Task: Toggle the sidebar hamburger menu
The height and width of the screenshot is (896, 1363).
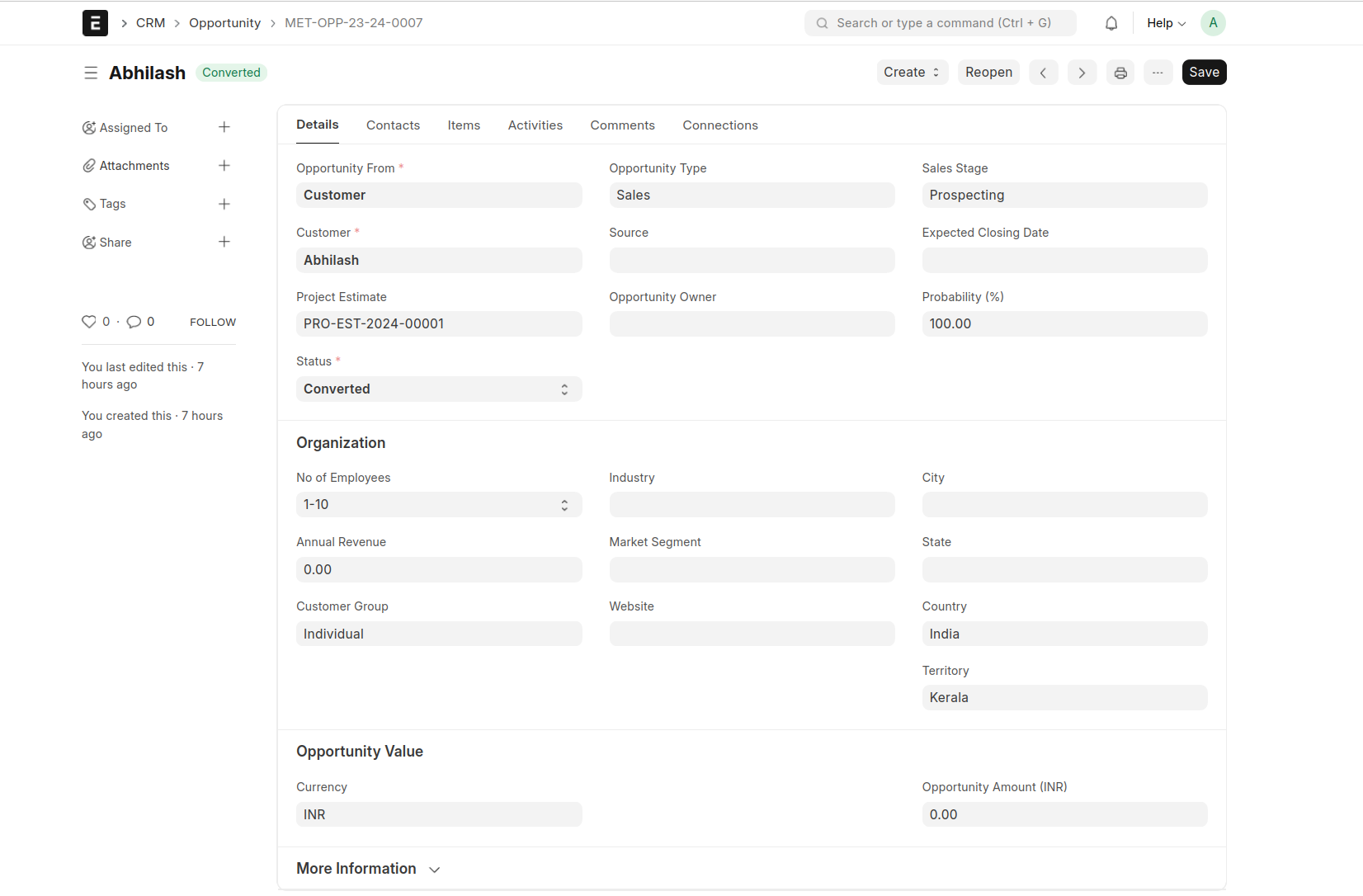Action: point(91,73)
